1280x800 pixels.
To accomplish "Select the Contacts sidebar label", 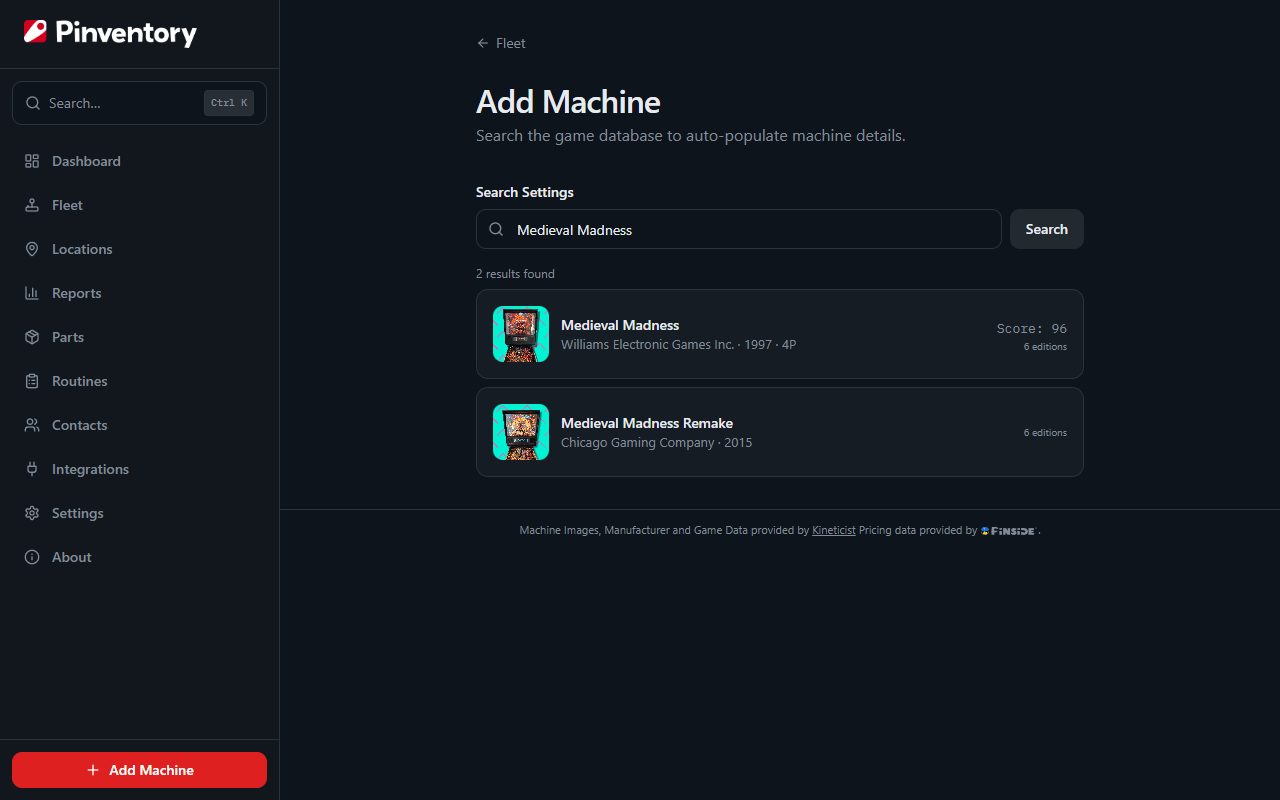I will [79, 425].
